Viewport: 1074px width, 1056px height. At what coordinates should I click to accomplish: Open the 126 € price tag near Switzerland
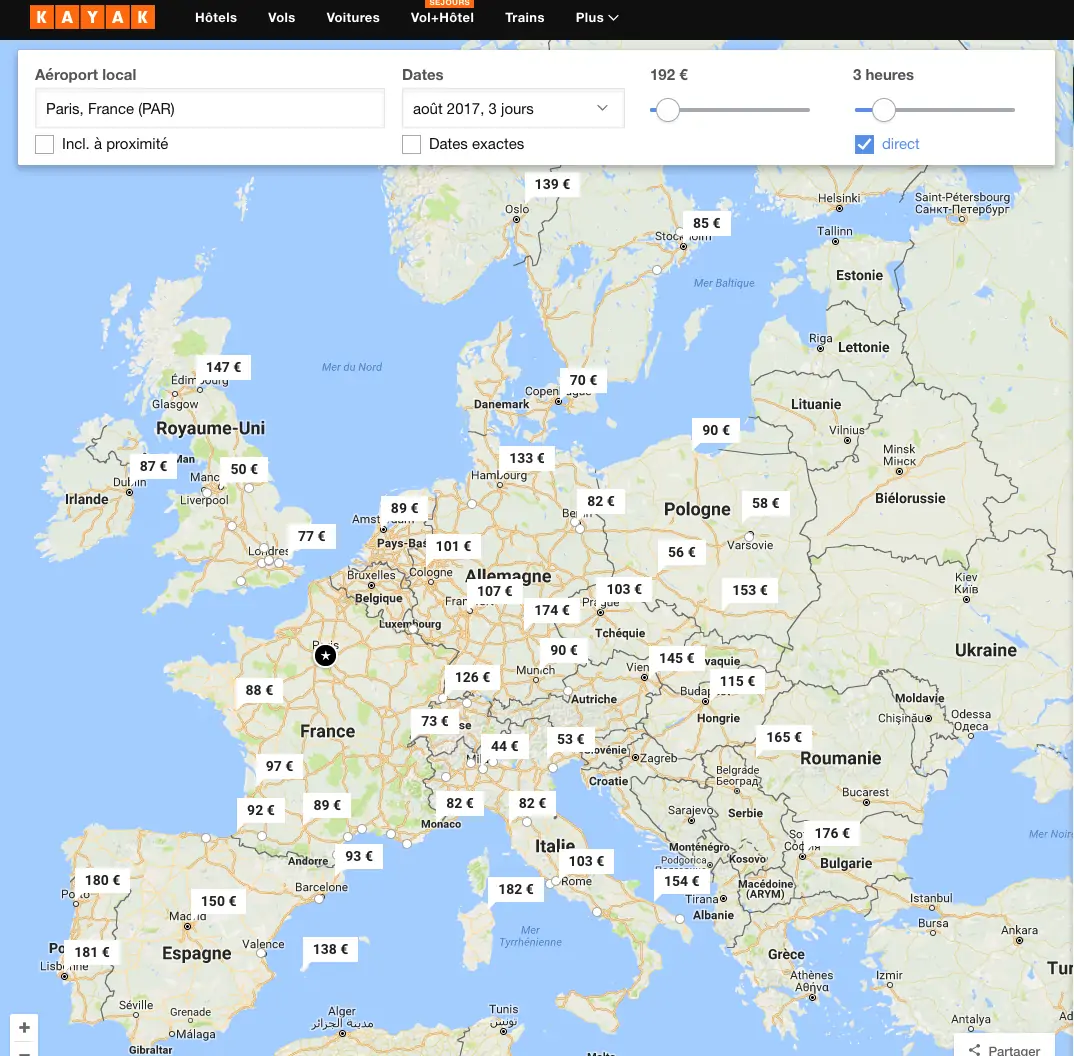[473, 677]
